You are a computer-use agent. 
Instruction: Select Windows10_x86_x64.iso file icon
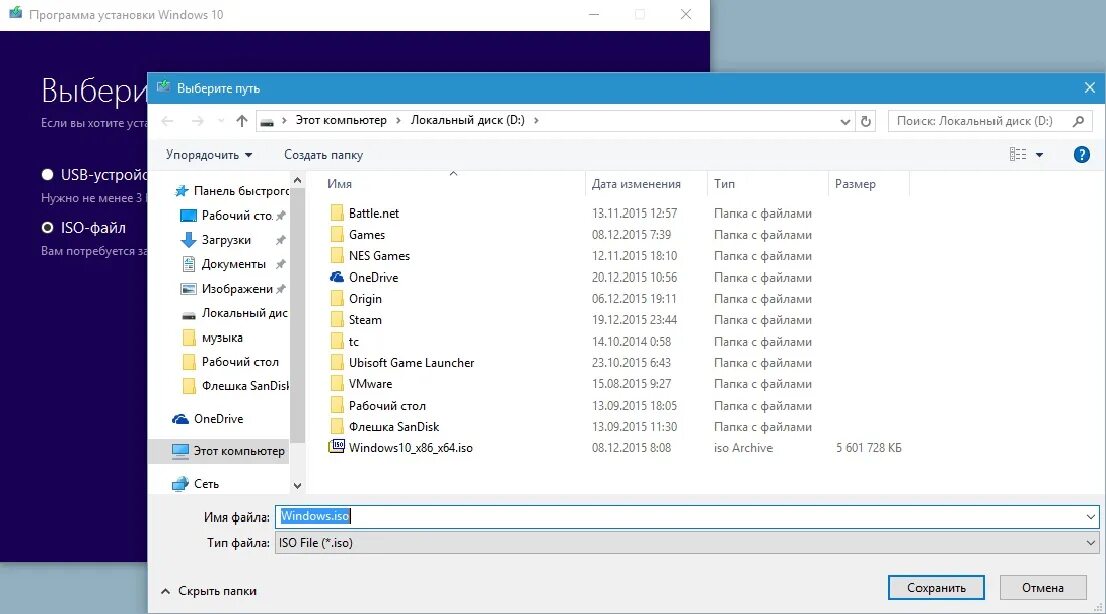(x=337, y=447)
